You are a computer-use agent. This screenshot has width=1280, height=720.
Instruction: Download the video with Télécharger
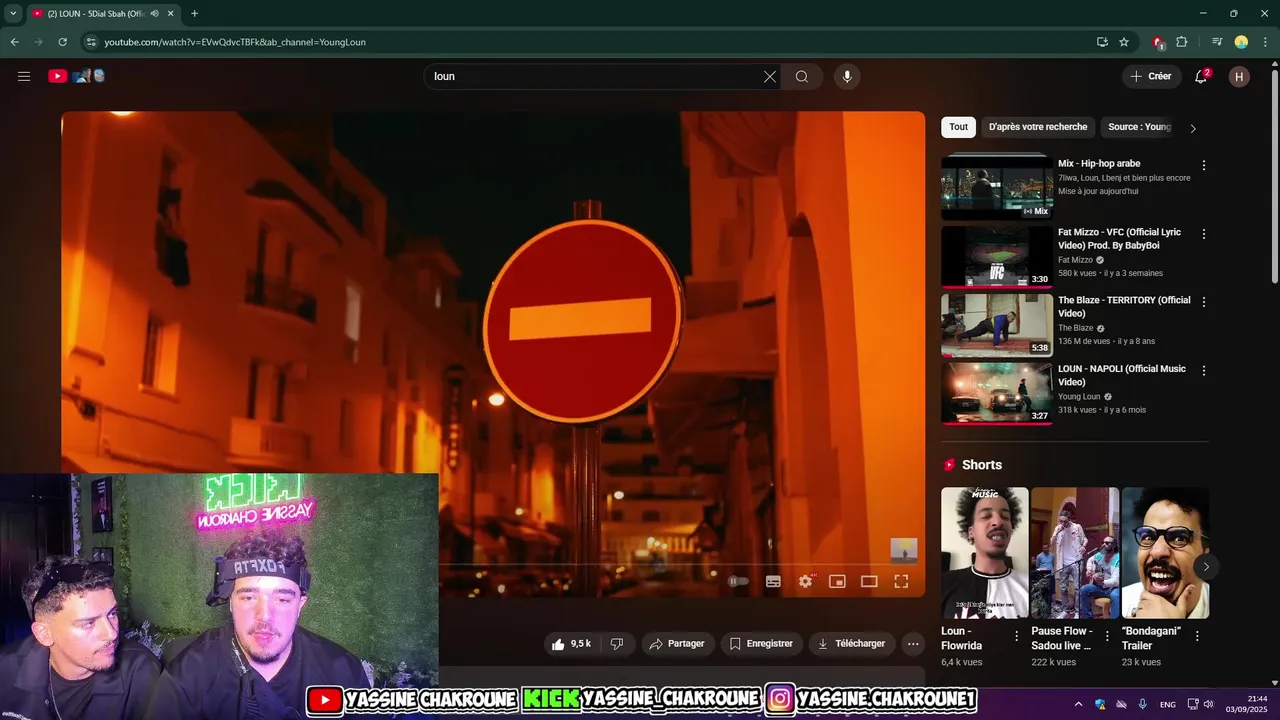[851, 644]
